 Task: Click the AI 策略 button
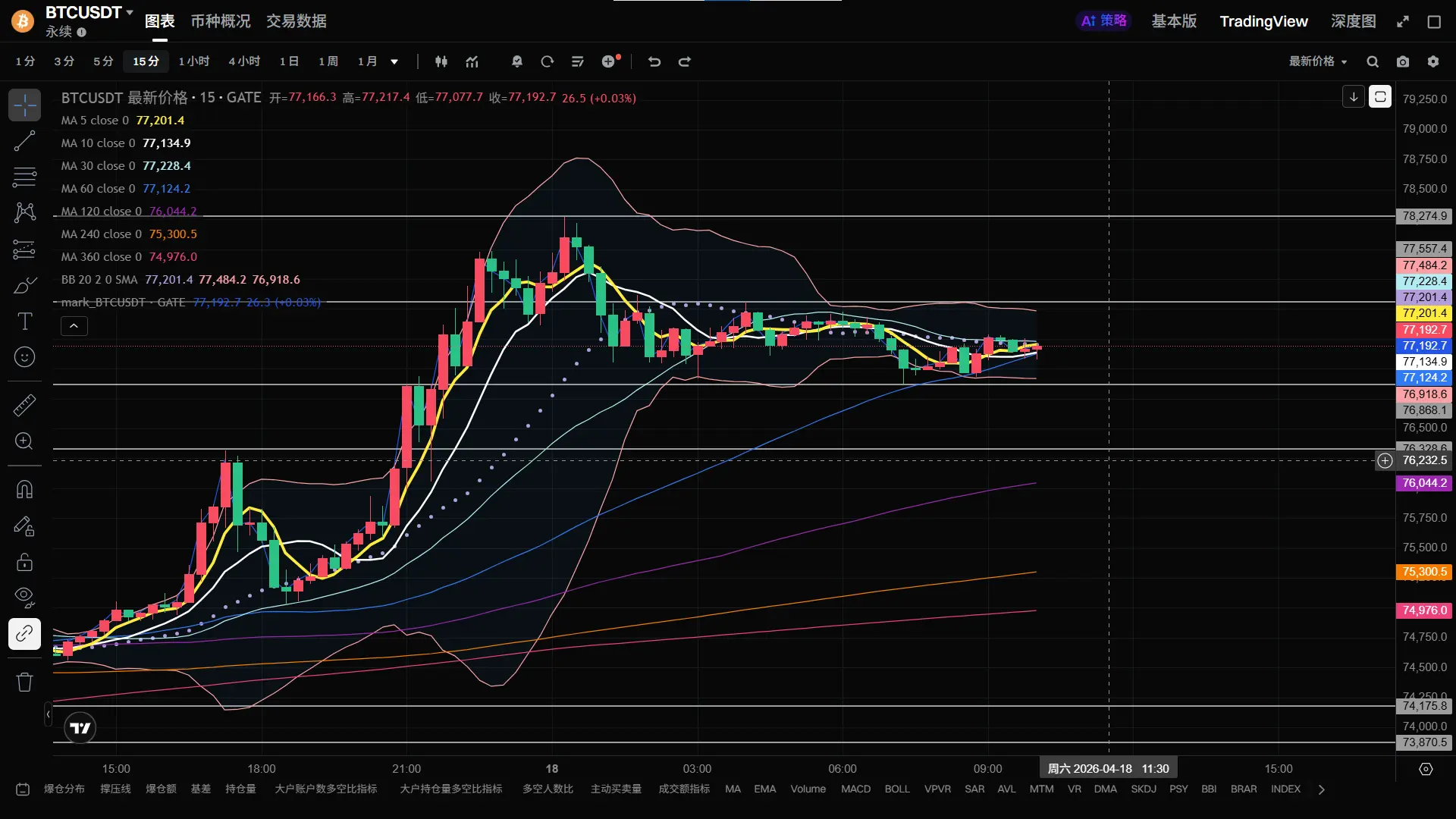pyautogui.click(x=1103, y=21)
